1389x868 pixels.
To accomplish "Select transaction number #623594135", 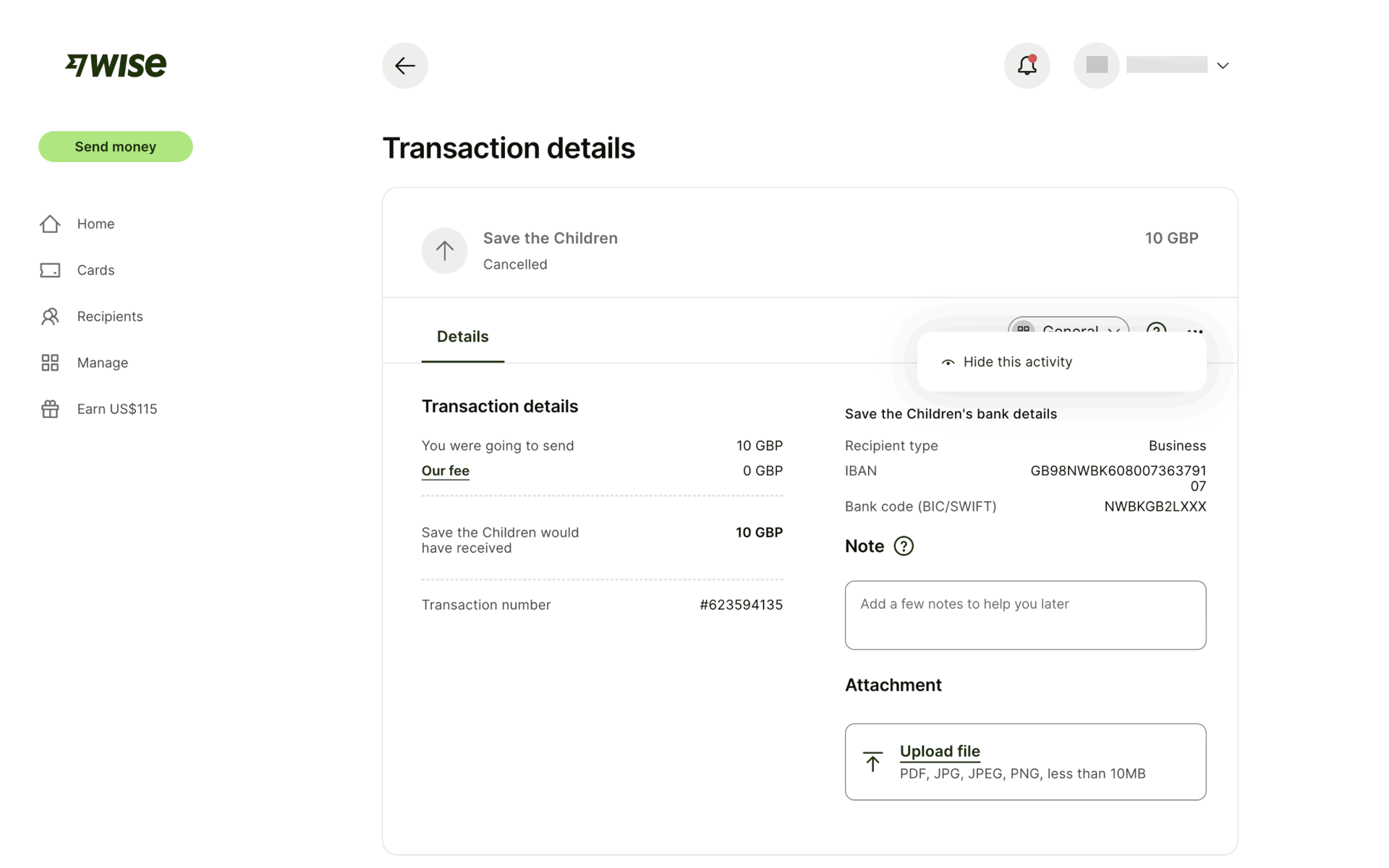I will (x=741, y=605).
